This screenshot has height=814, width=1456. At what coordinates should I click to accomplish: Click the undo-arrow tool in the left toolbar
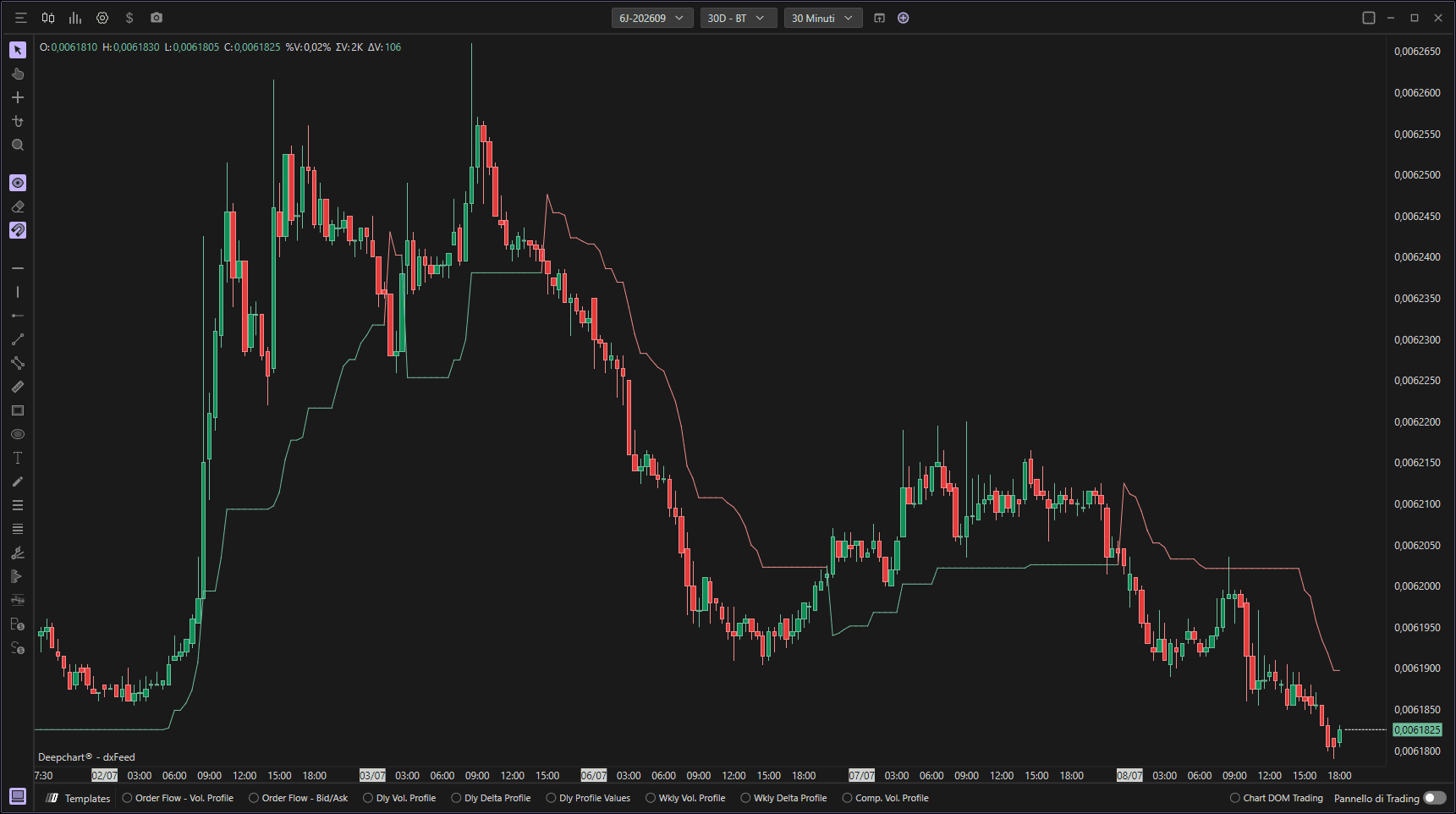tap(18, 121)
